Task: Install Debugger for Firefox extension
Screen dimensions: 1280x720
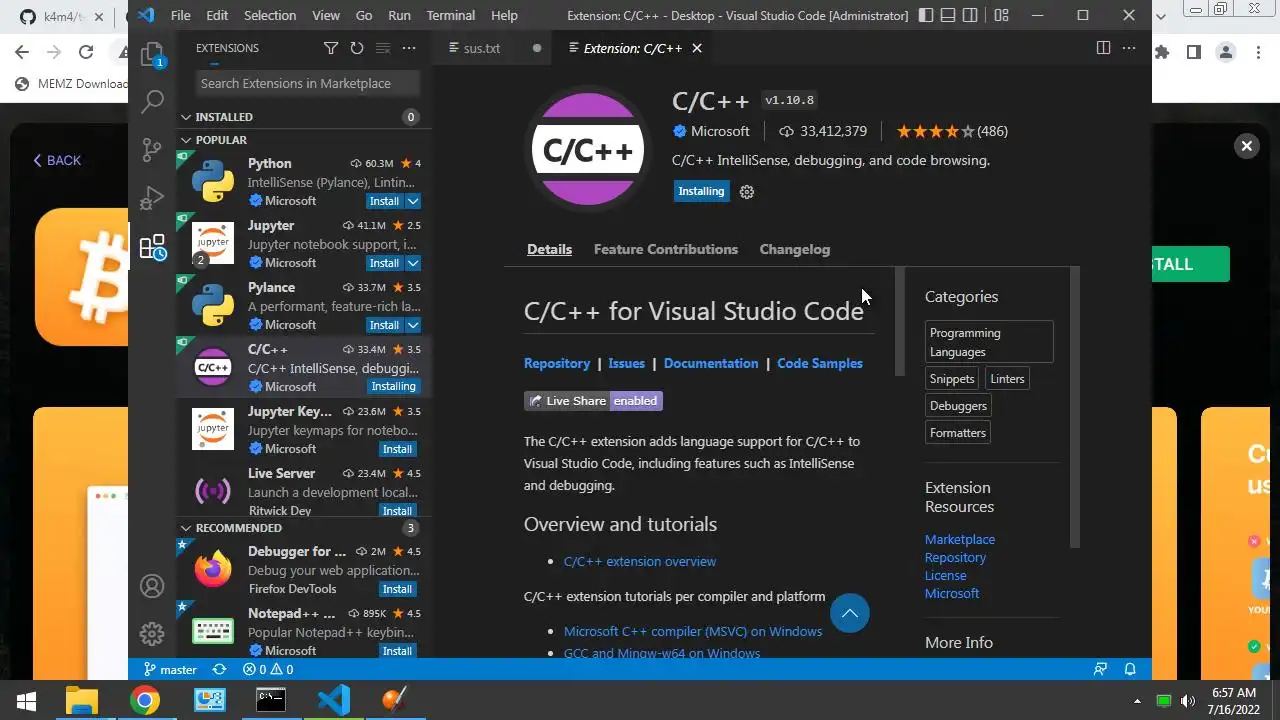Action: tap(397, 589)
